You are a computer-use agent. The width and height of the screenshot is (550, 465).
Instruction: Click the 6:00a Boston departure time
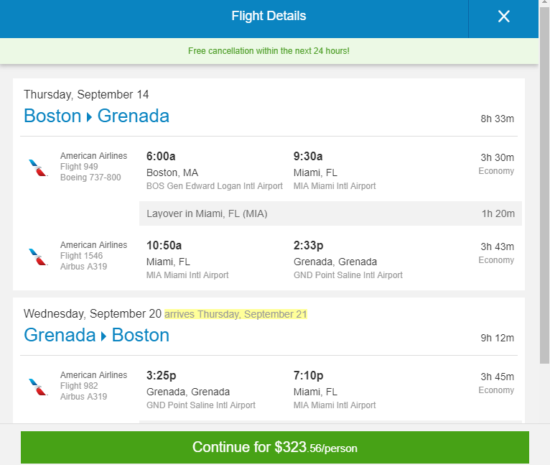(x=161, y=156)
